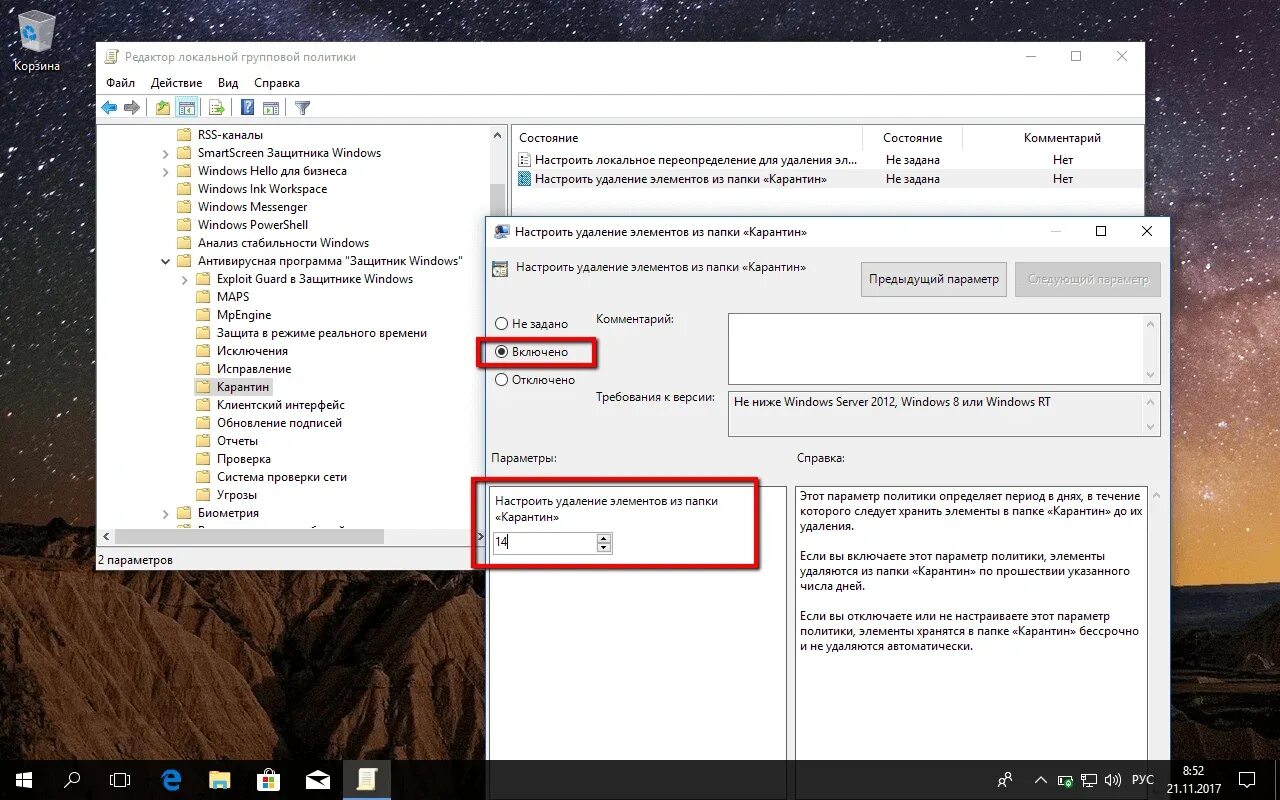
Task: Open Microsoft Store from the taskbar
Action: (x=268, y=779)
